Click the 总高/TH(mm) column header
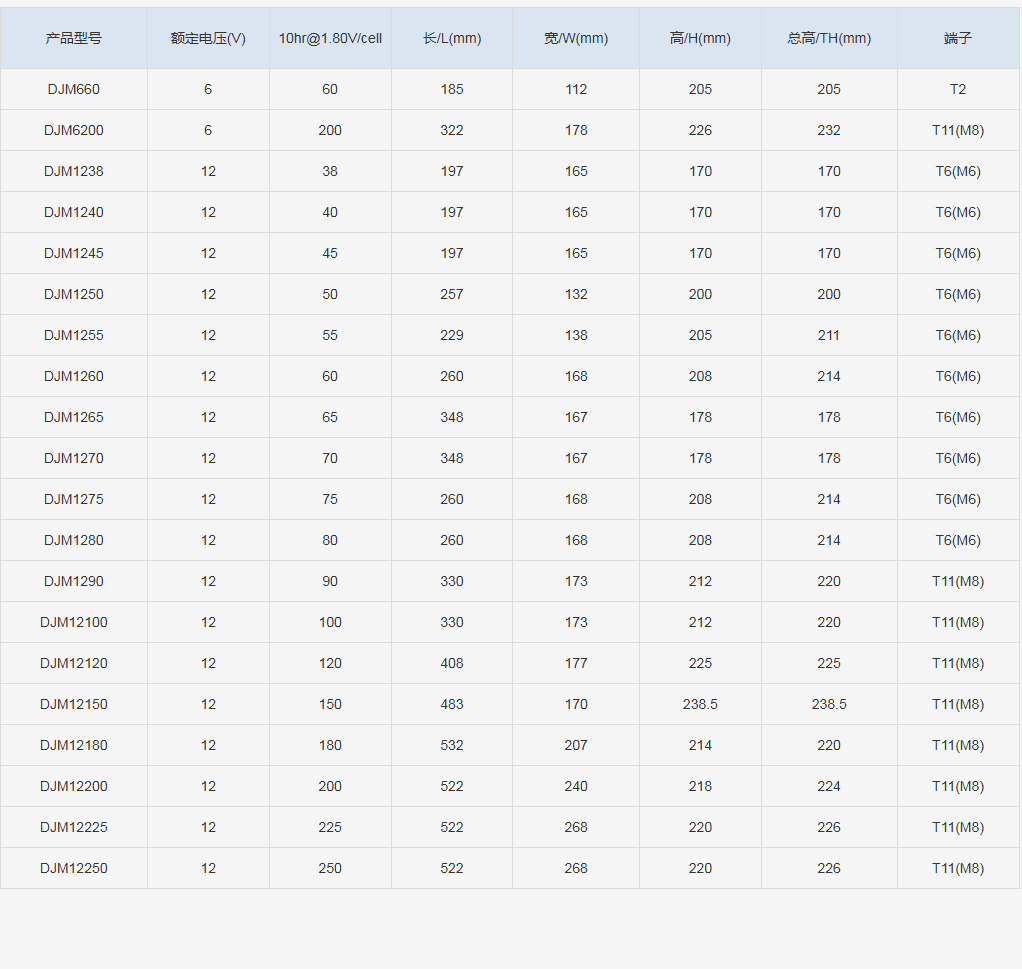 pos(829,38)
